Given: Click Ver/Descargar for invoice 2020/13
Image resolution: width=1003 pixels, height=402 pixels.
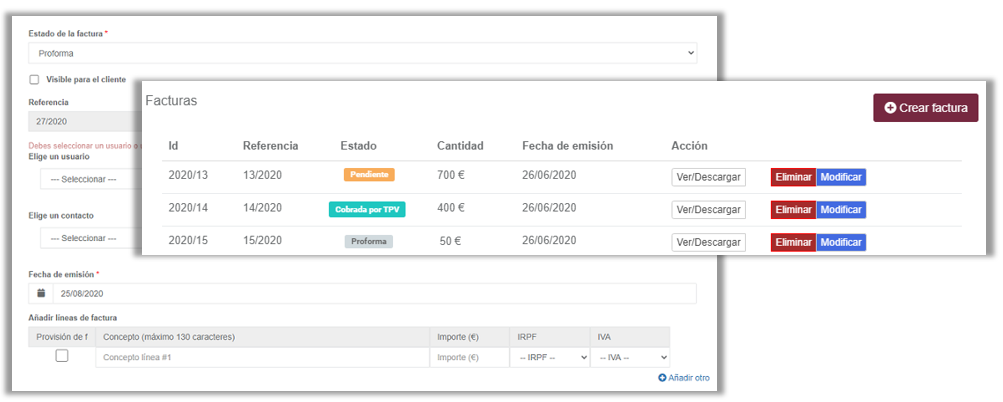Looking at the screenshot, I should (708, 177).
